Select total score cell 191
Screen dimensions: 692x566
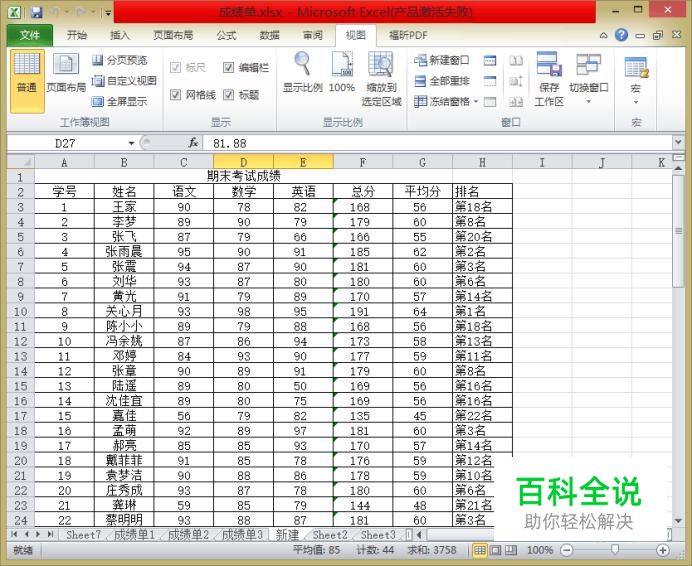tap(363, 311)
